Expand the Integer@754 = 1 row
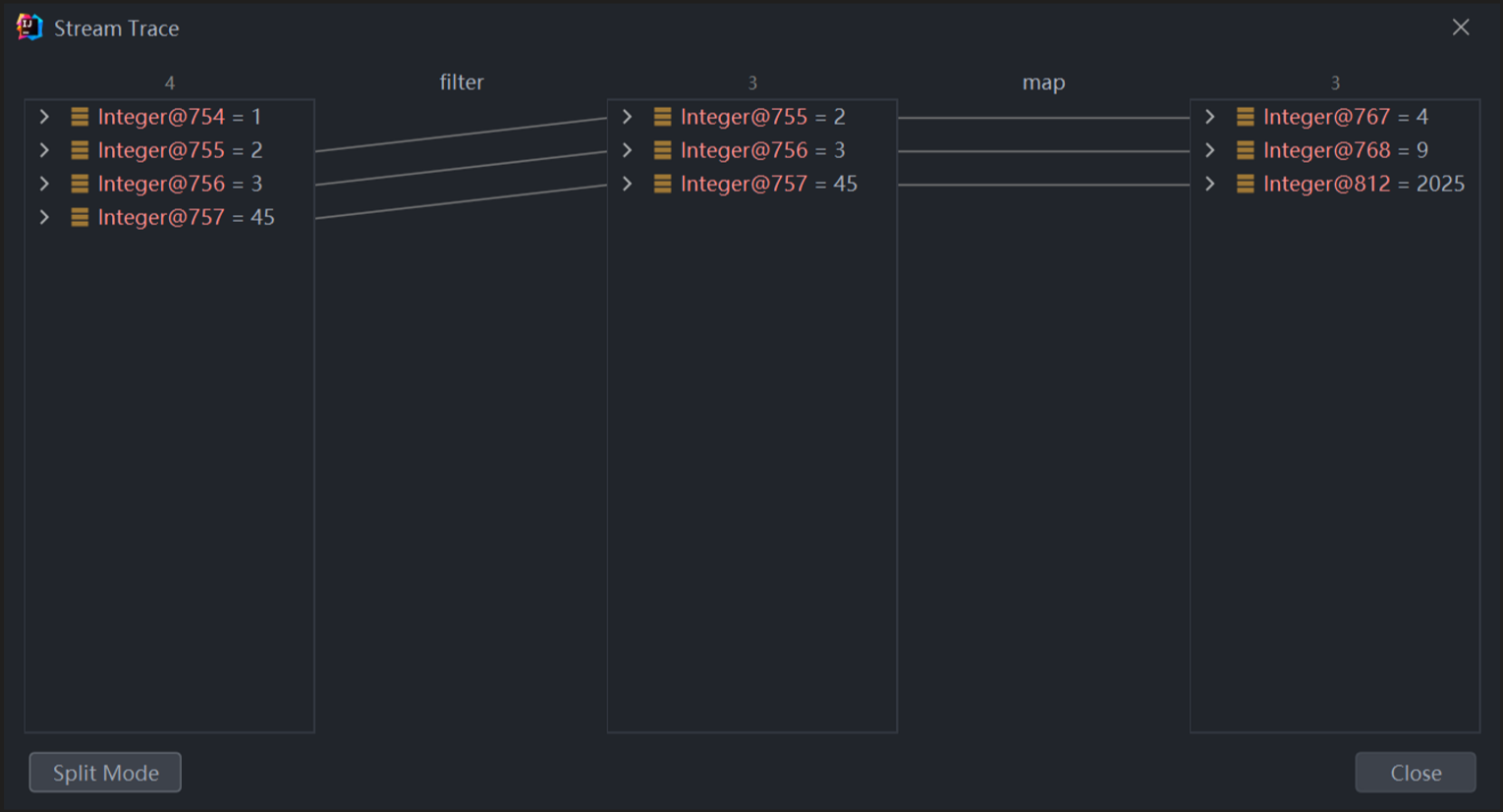The width and height of the screenshot is (1503, 812). point(44,117)
